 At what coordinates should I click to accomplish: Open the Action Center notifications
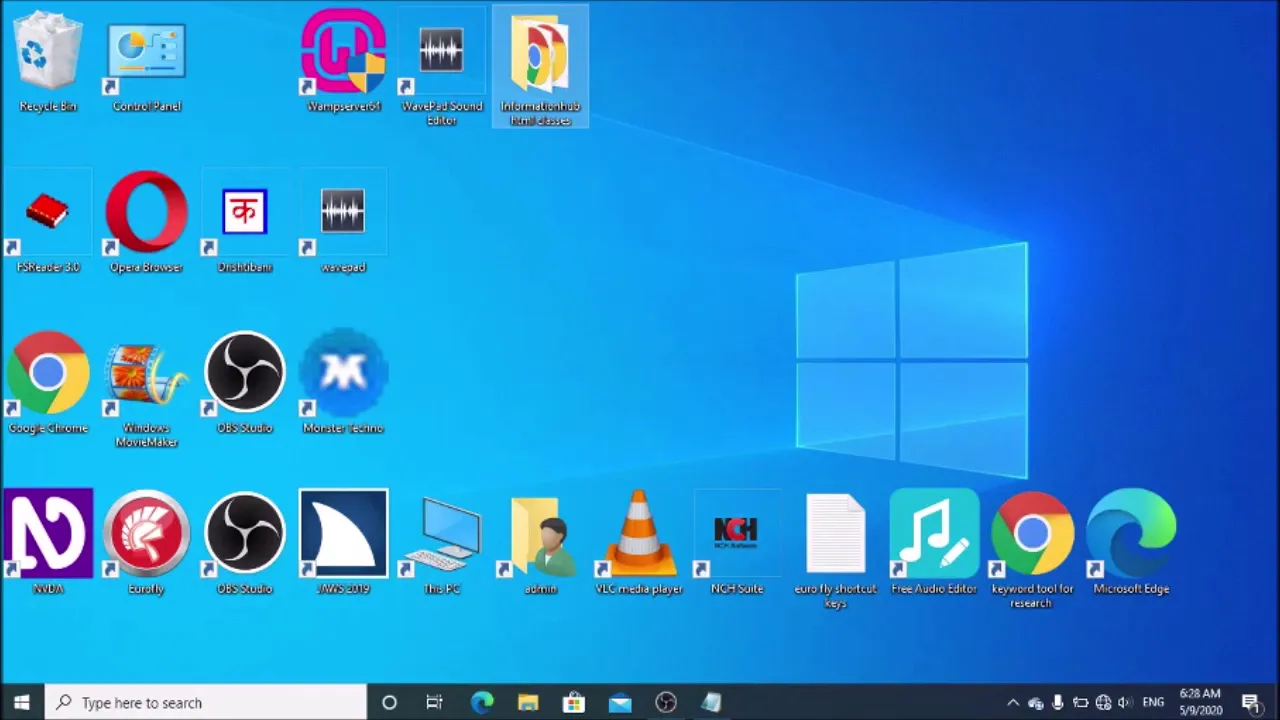(1250, 703)
